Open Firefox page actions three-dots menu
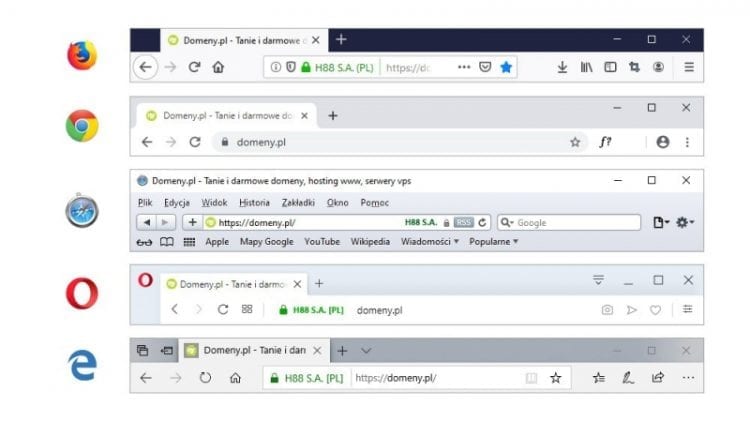Screen dimensions: 750x421 click(464, 67)
